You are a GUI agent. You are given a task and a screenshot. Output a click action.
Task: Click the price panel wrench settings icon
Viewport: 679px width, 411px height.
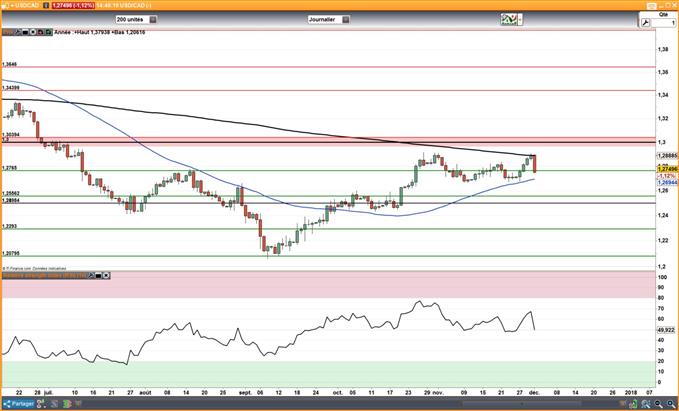[18, 32]
